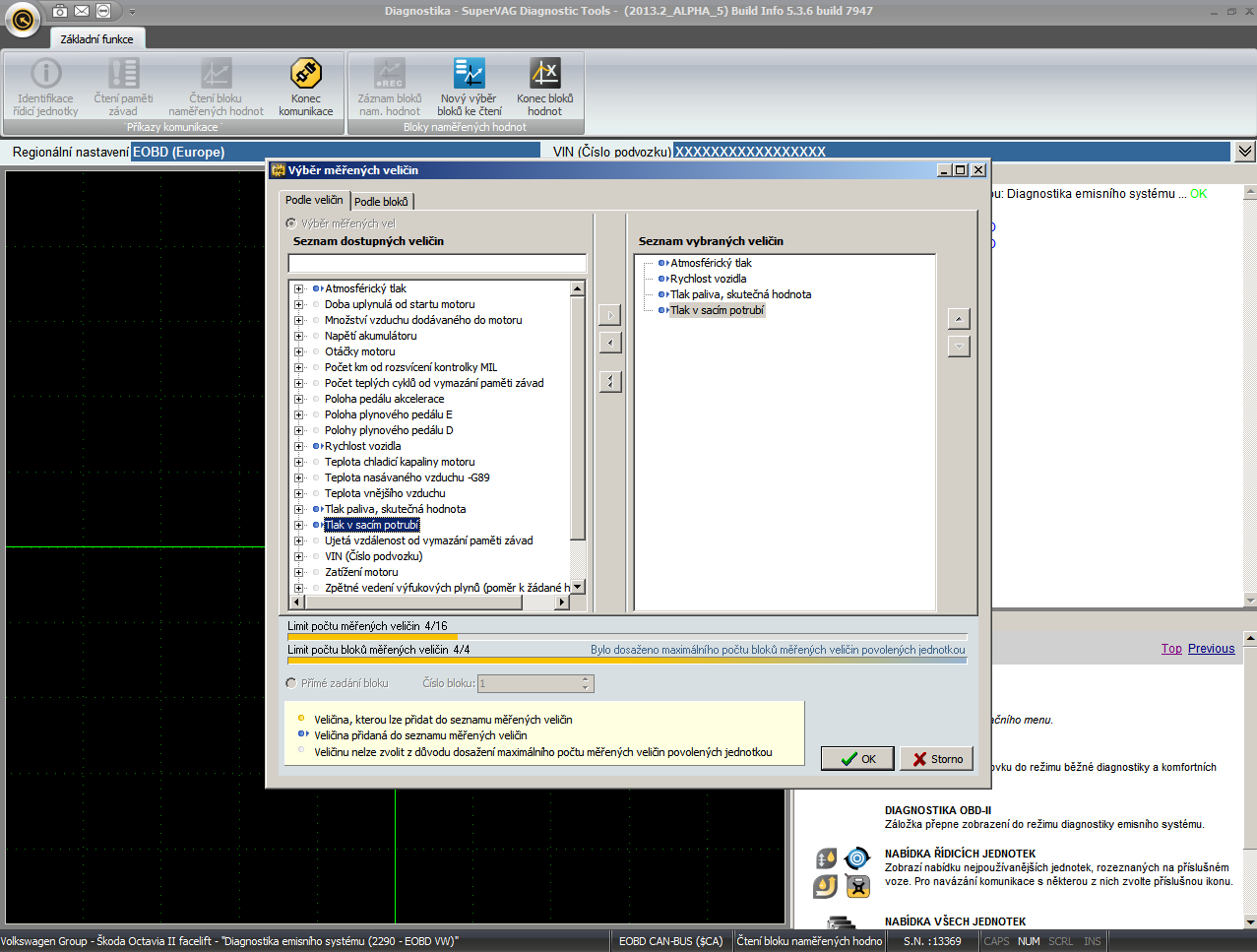Expand the Zatížení motoru tree node
The image size is (1257, 952).
pos(298,572)
